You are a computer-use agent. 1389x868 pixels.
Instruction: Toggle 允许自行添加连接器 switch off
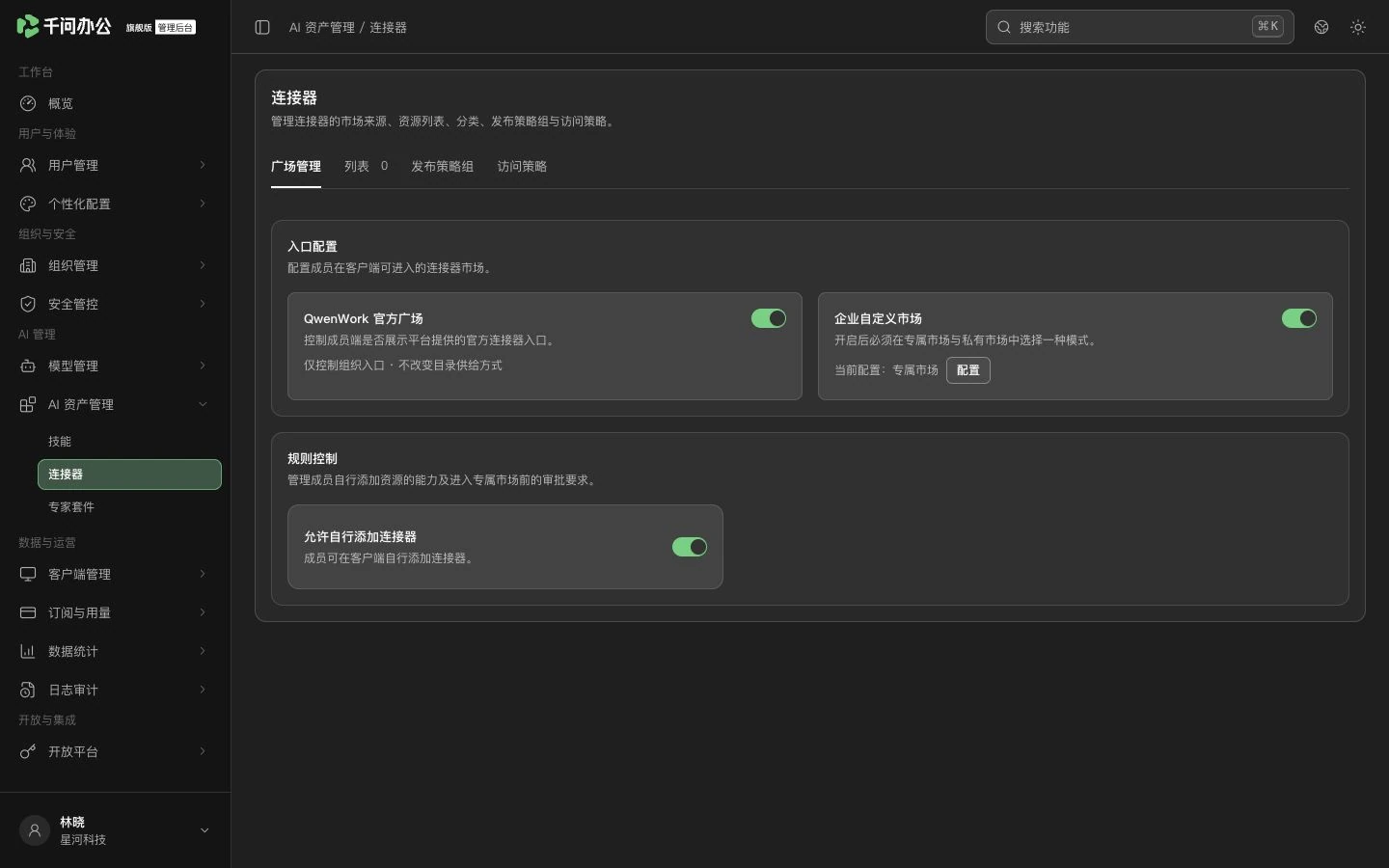point(690,547)
